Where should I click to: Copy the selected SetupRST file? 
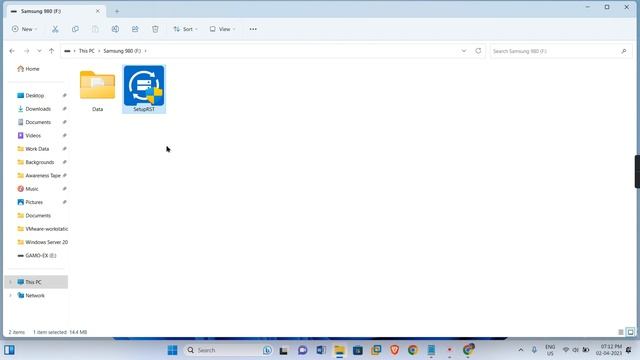pos(75,29)
